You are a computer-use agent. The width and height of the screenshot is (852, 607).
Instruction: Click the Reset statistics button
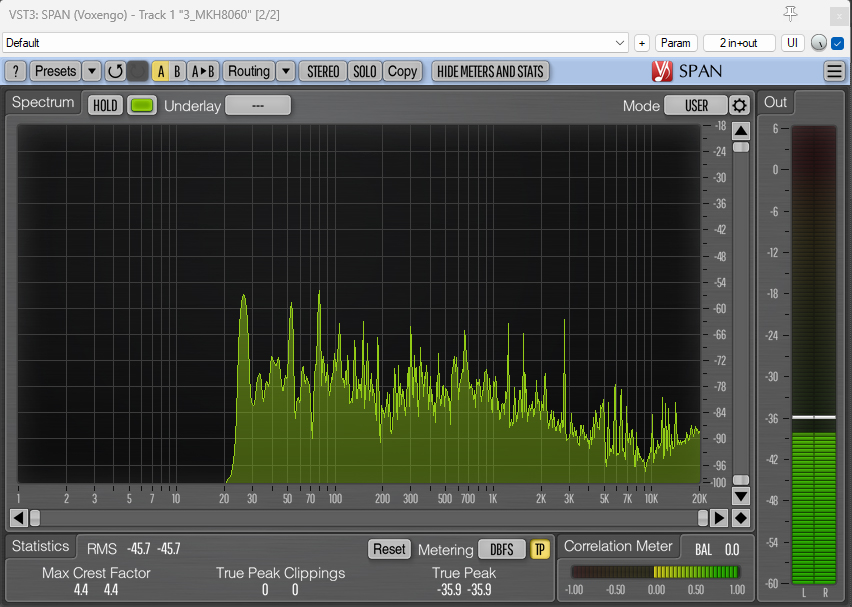pos(389,549)
